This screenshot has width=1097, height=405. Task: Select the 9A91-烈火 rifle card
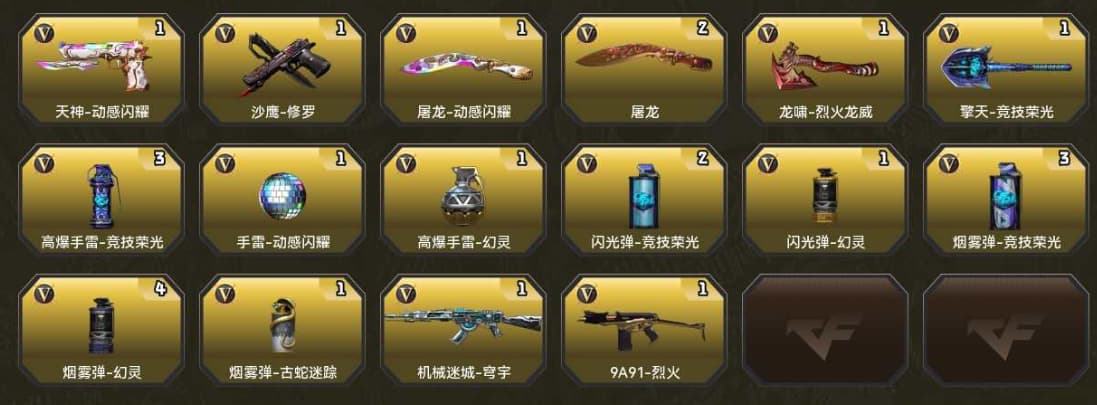644,329
